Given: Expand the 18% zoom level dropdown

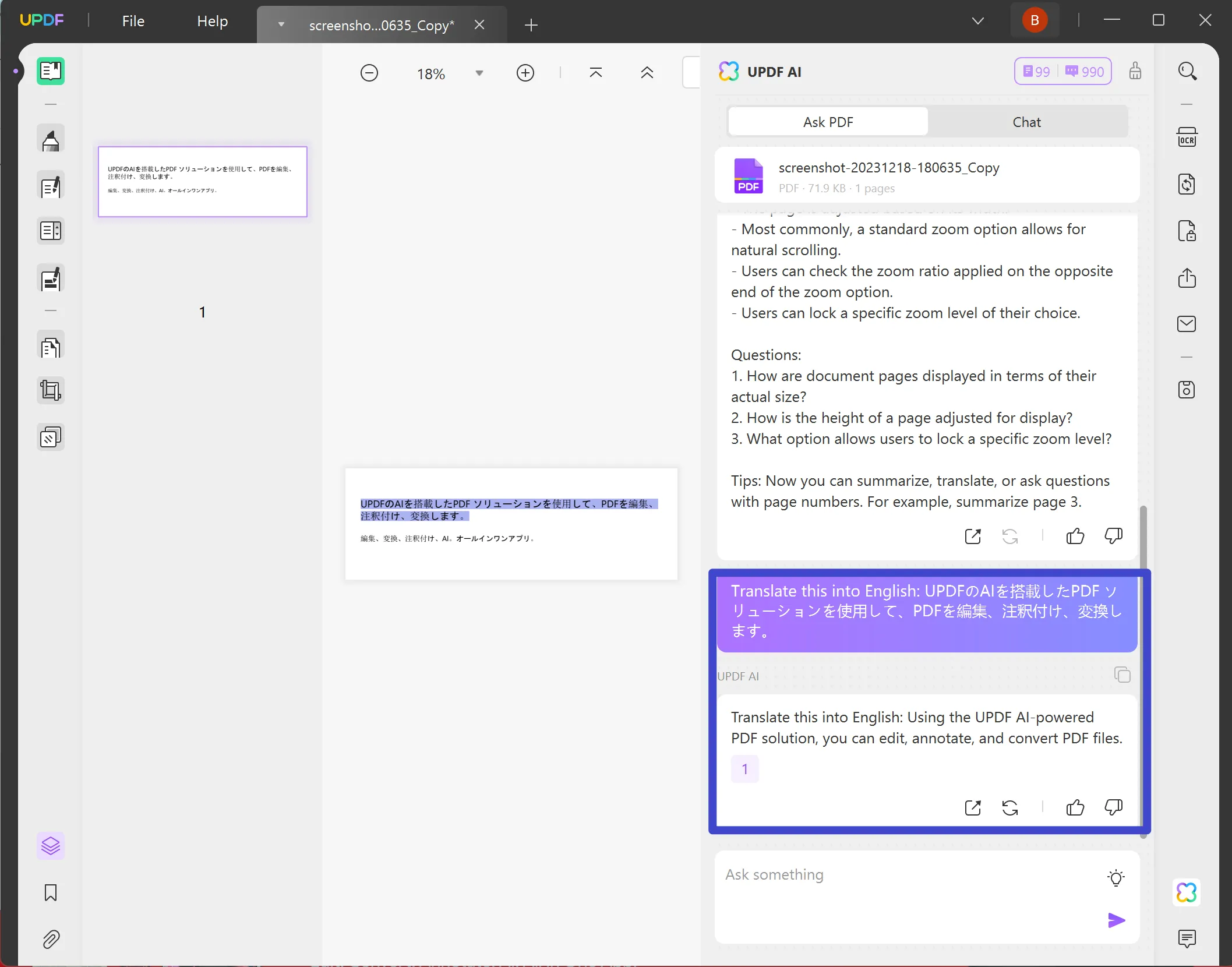Looking at the screenshot, I should 479,73.
